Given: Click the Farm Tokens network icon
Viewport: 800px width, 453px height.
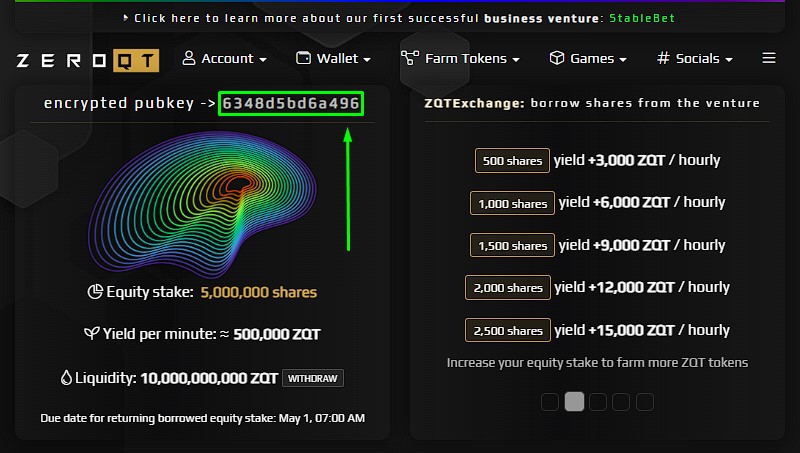Looking at the screenshot, I should coord(410,58).
